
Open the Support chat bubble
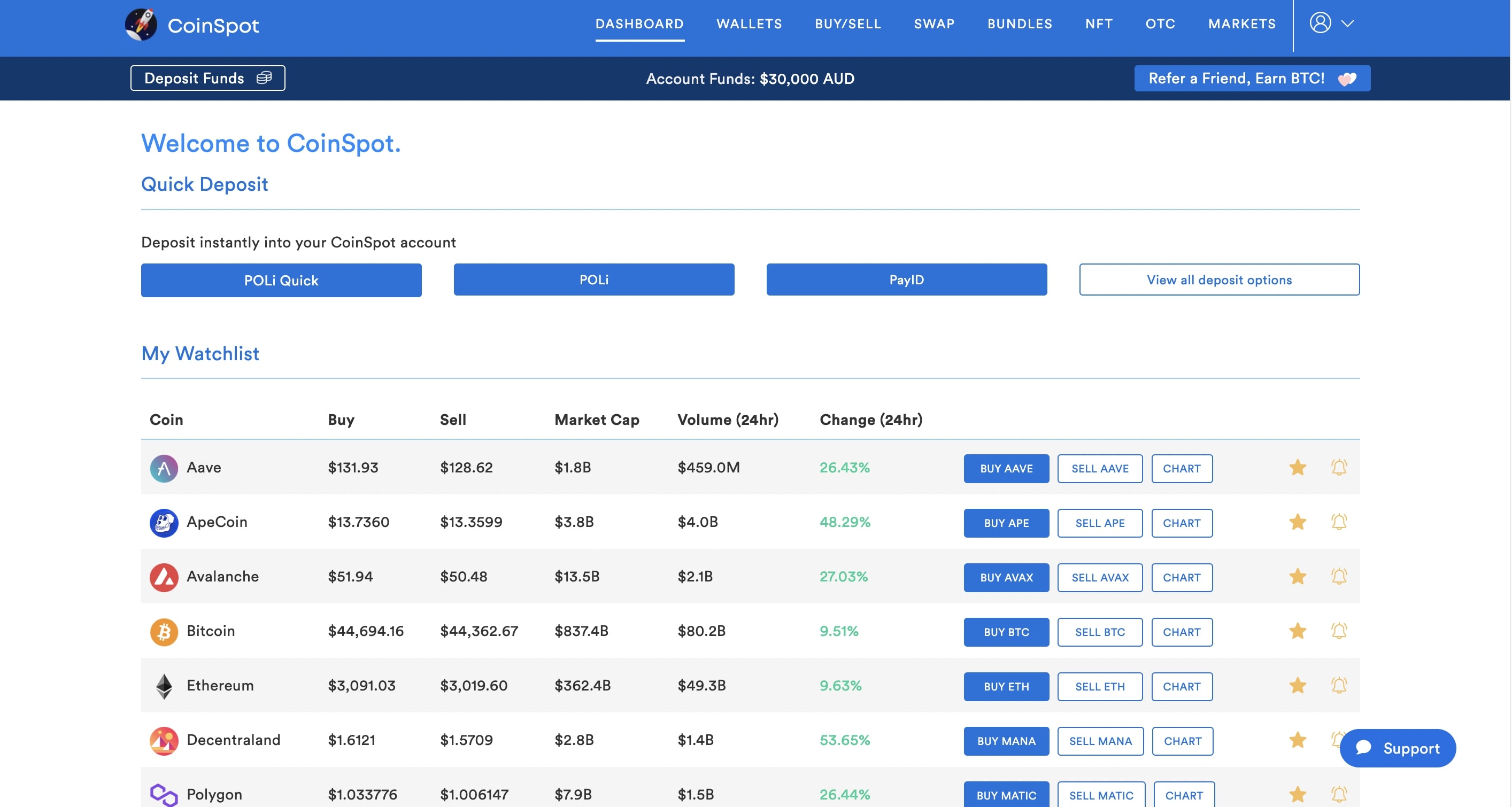[1398, 748]
